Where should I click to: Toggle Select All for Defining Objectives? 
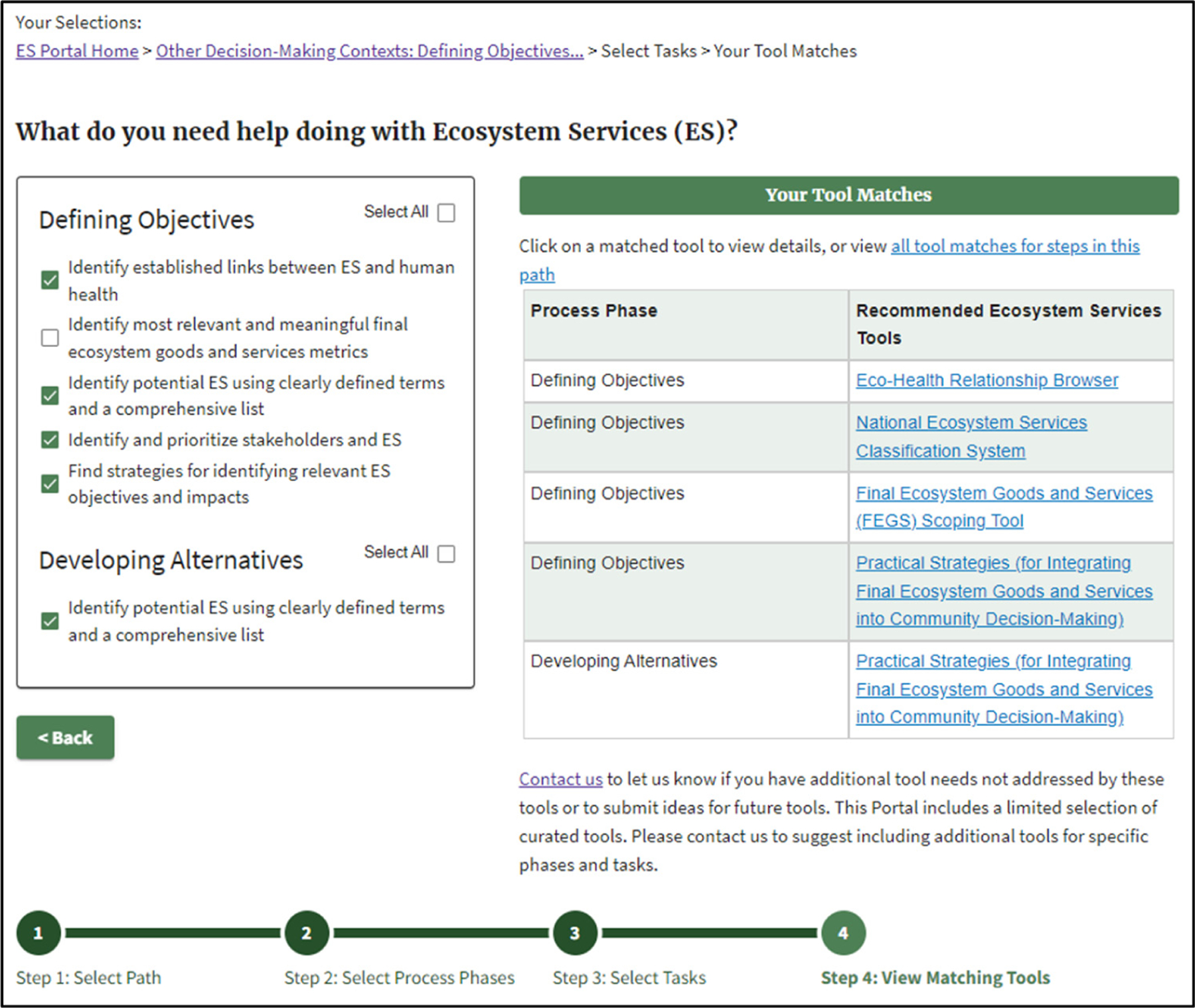pos(446,213)
